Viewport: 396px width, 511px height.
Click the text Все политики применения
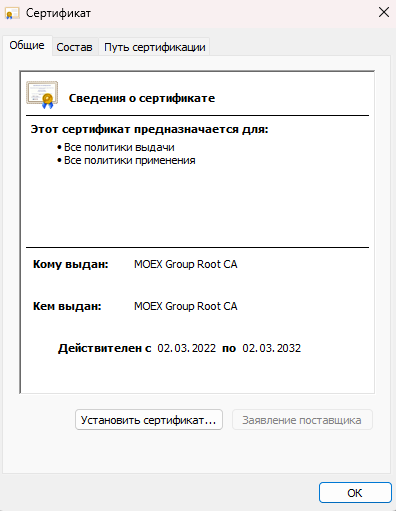(130, 160)
